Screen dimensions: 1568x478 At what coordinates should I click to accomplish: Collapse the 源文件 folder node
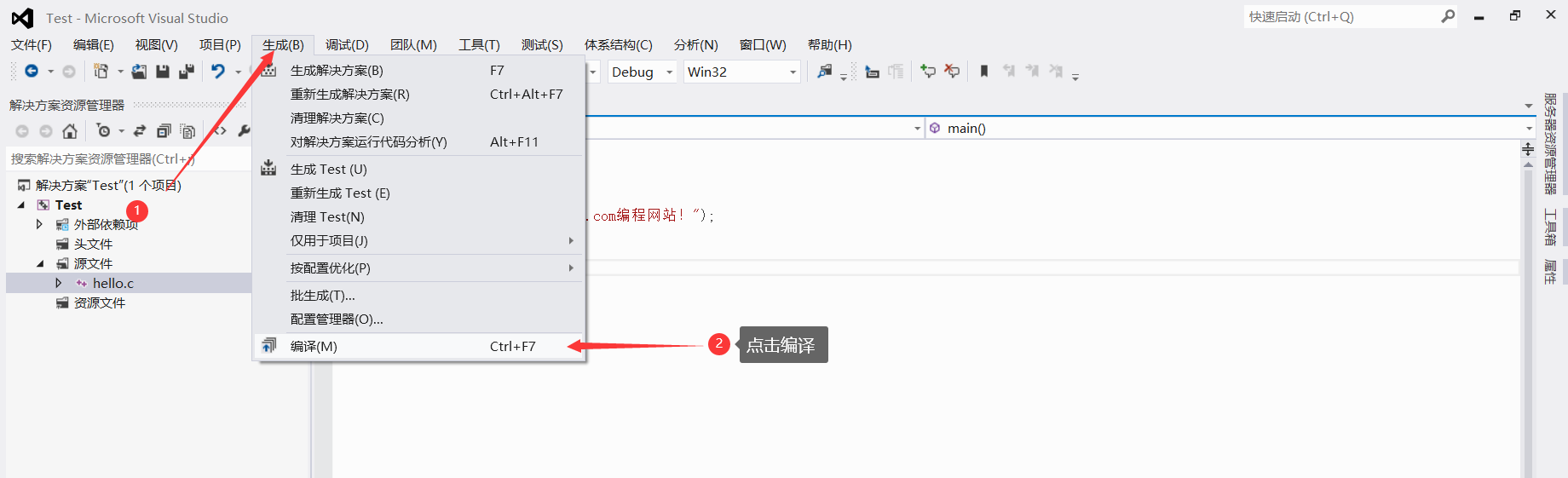(x=39, y=263)
